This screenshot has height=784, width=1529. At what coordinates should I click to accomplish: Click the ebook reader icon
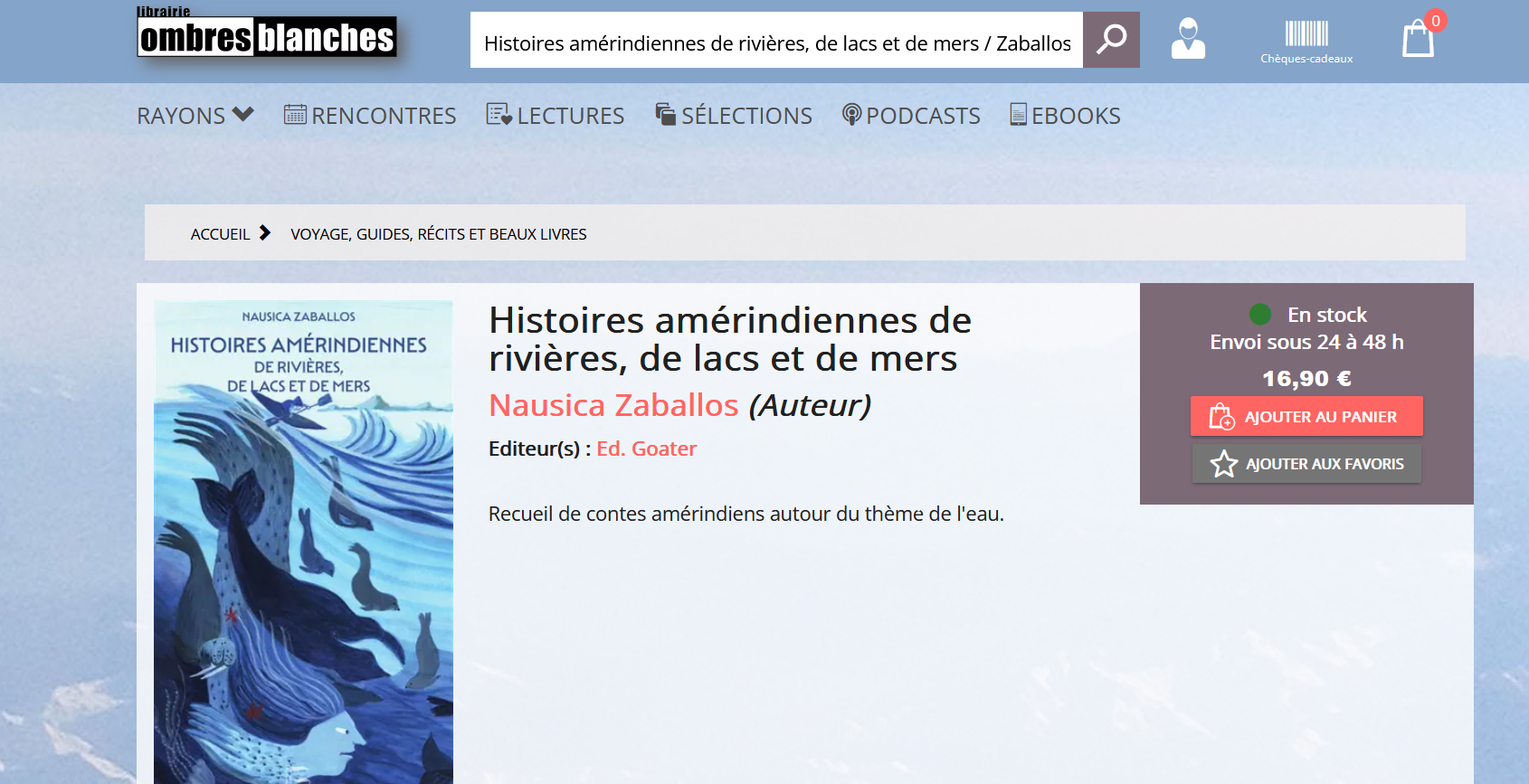click(x=1018, y=115)
